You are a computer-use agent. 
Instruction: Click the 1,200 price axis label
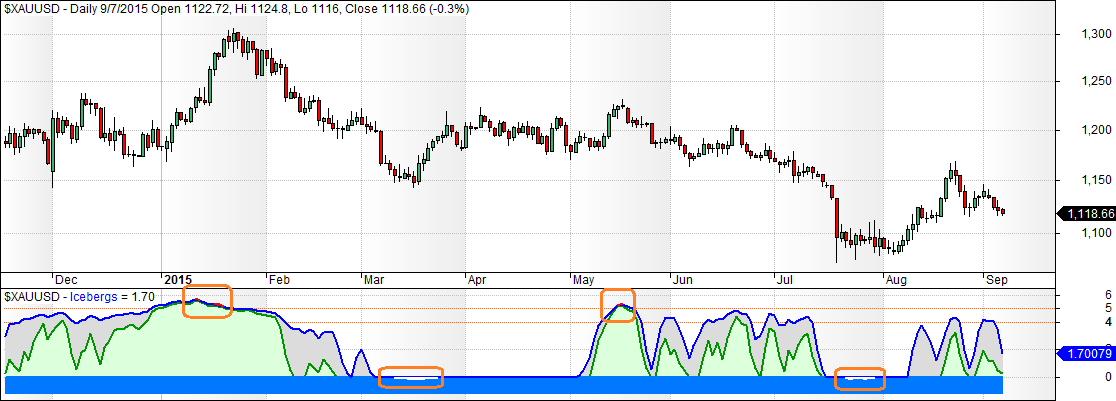1084,130
